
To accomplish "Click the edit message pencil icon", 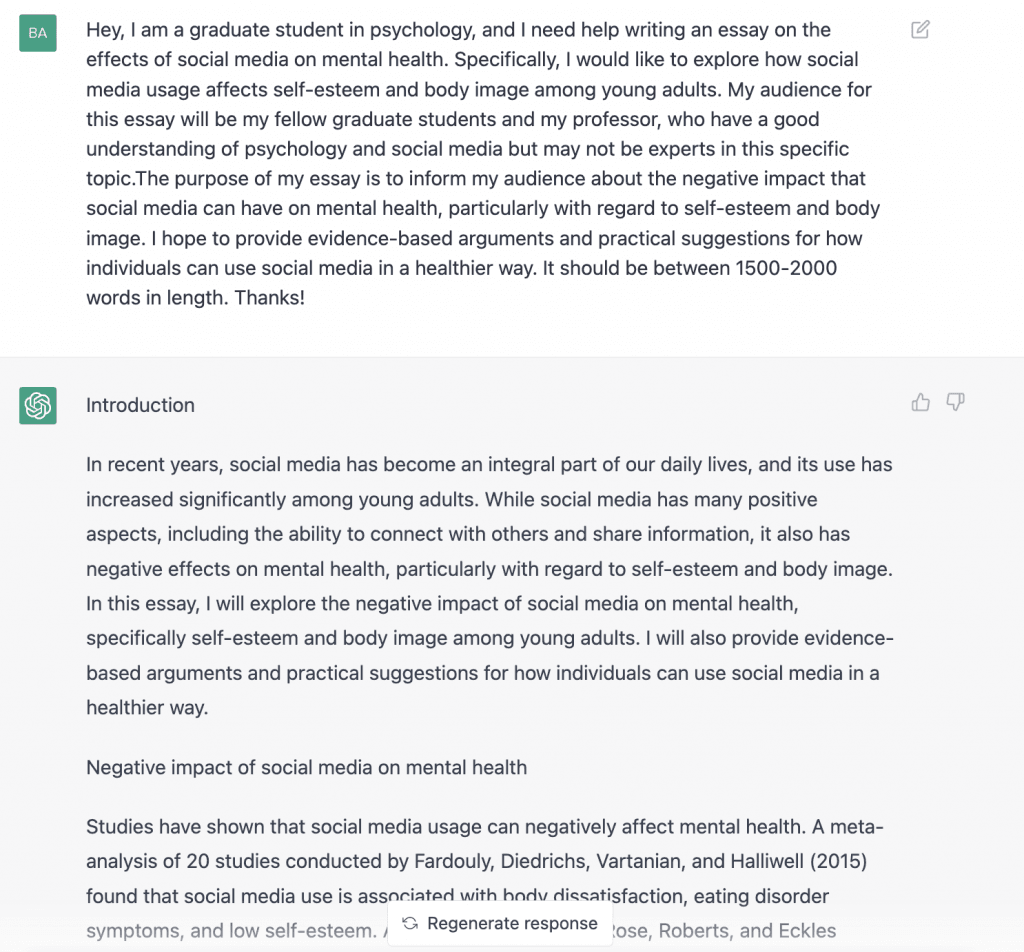I will 920,30.
